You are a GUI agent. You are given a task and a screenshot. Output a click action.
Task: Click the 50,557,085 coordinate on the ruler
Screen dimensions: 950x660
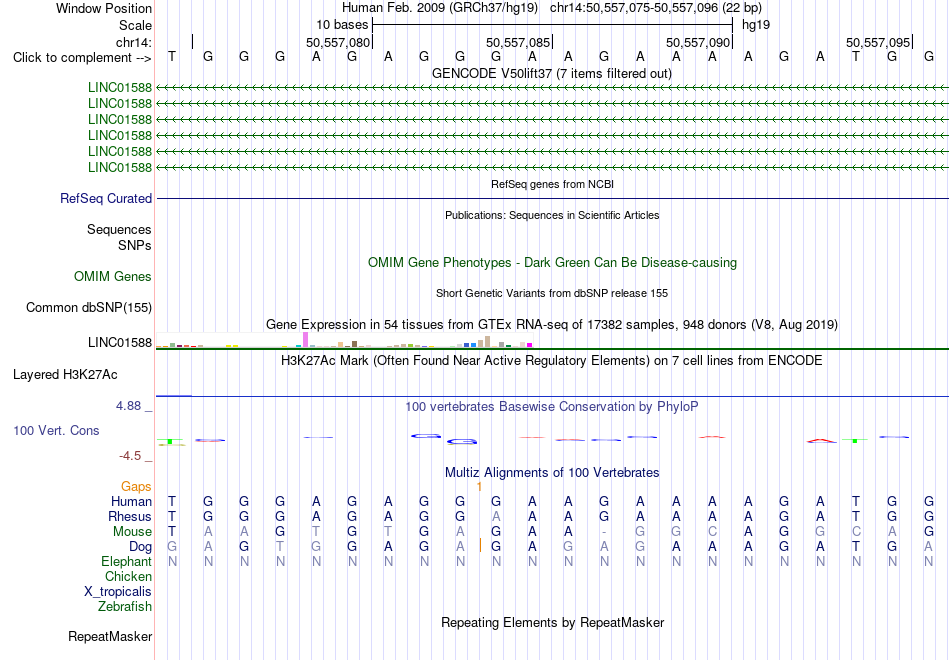coord(518,42)
